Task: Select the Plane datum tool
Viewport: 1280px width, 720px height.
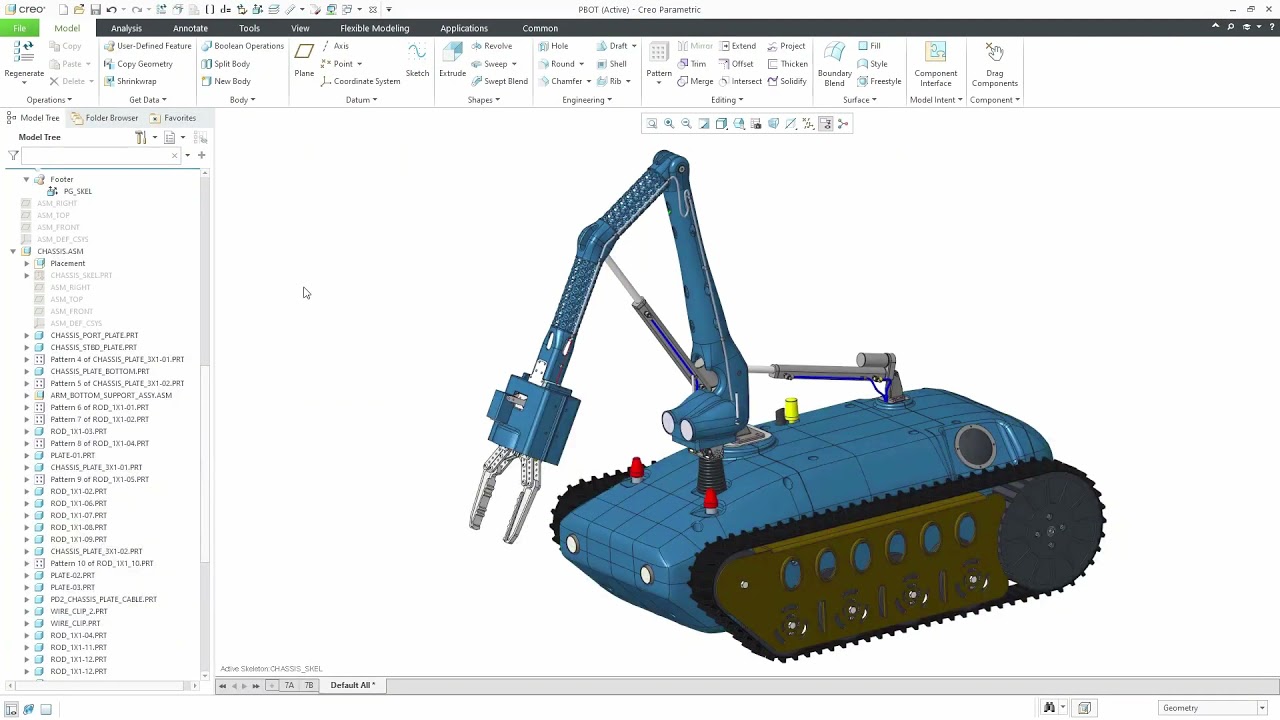Action: 304,52
